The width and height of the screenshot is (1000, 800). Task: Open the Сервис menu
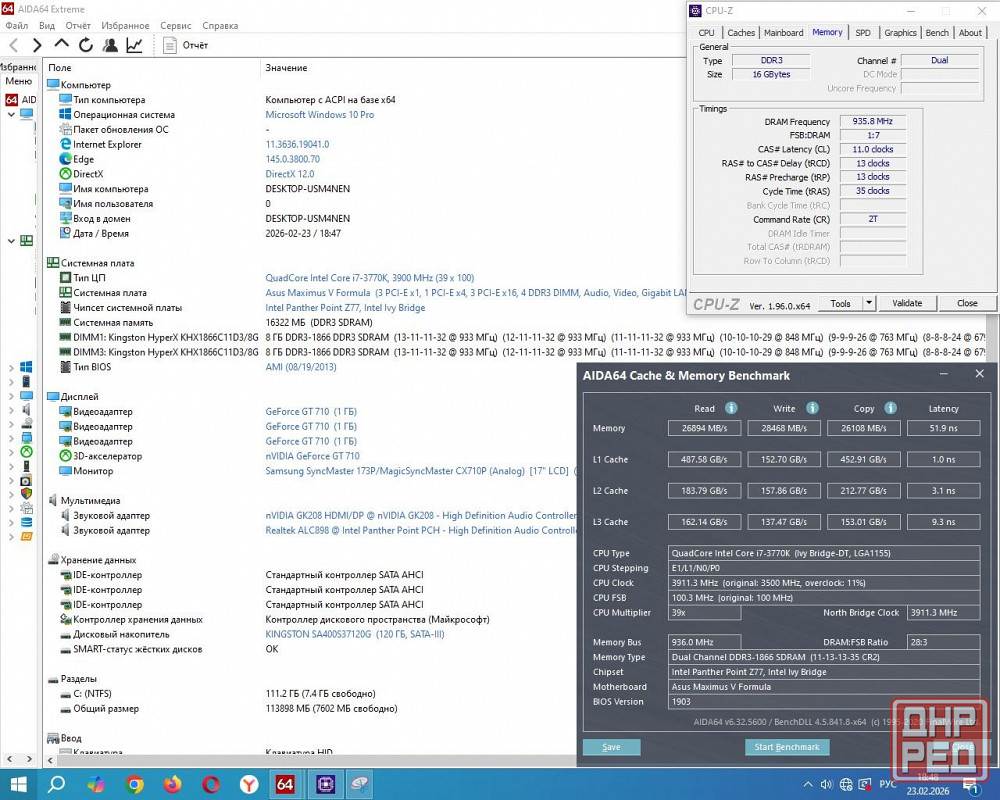(176, 25)
